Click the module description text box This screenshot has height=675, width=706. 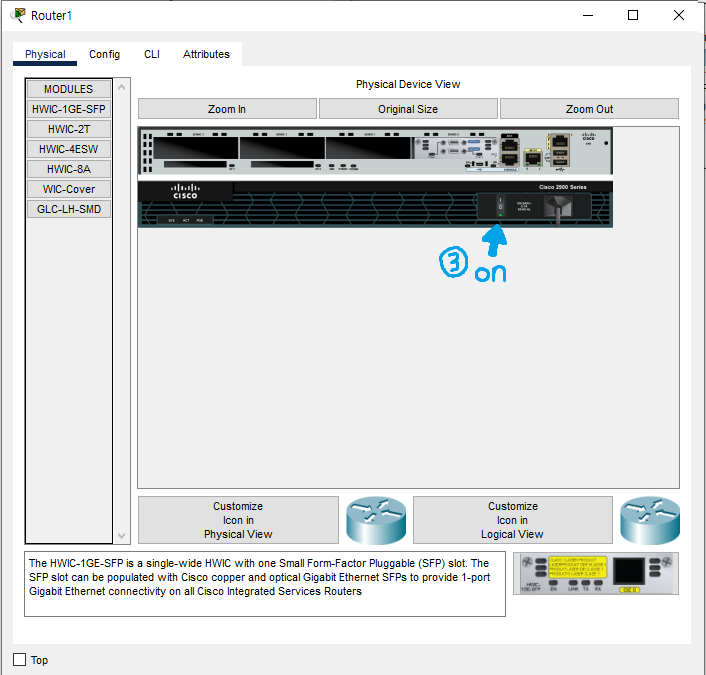[265, 584]
